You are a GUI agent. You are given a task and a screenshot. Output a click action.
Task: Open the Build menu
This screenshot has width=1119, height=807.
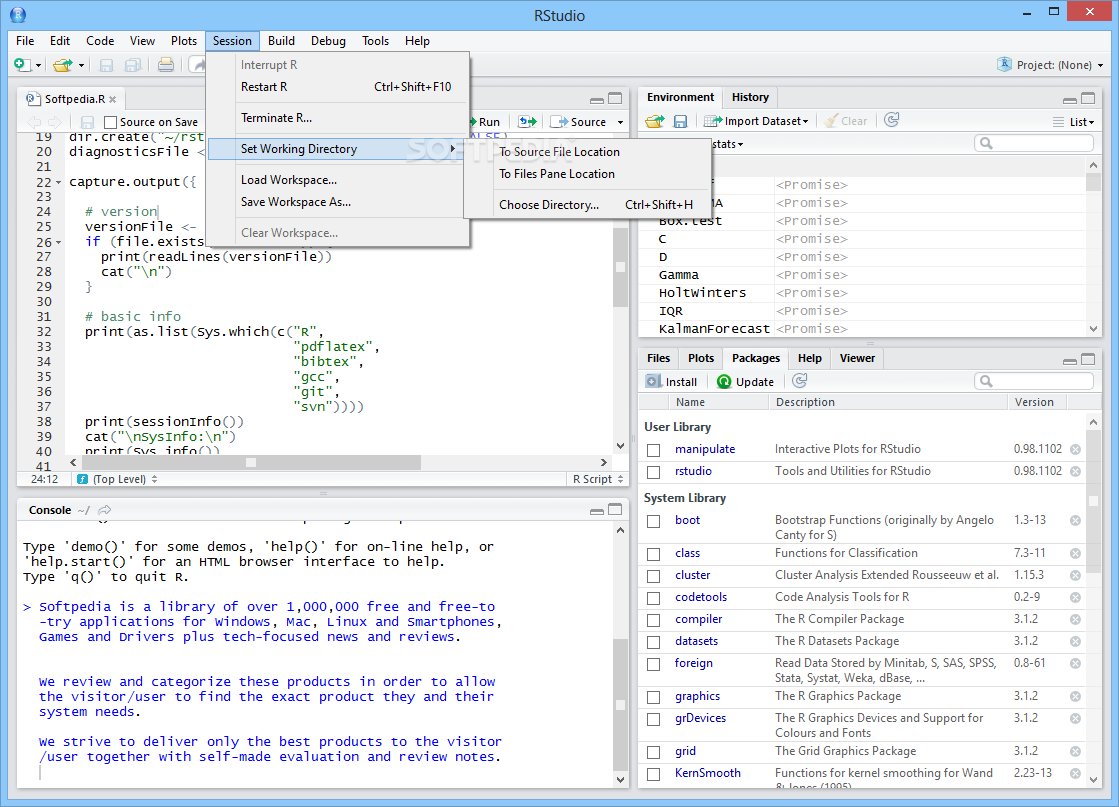281,41
